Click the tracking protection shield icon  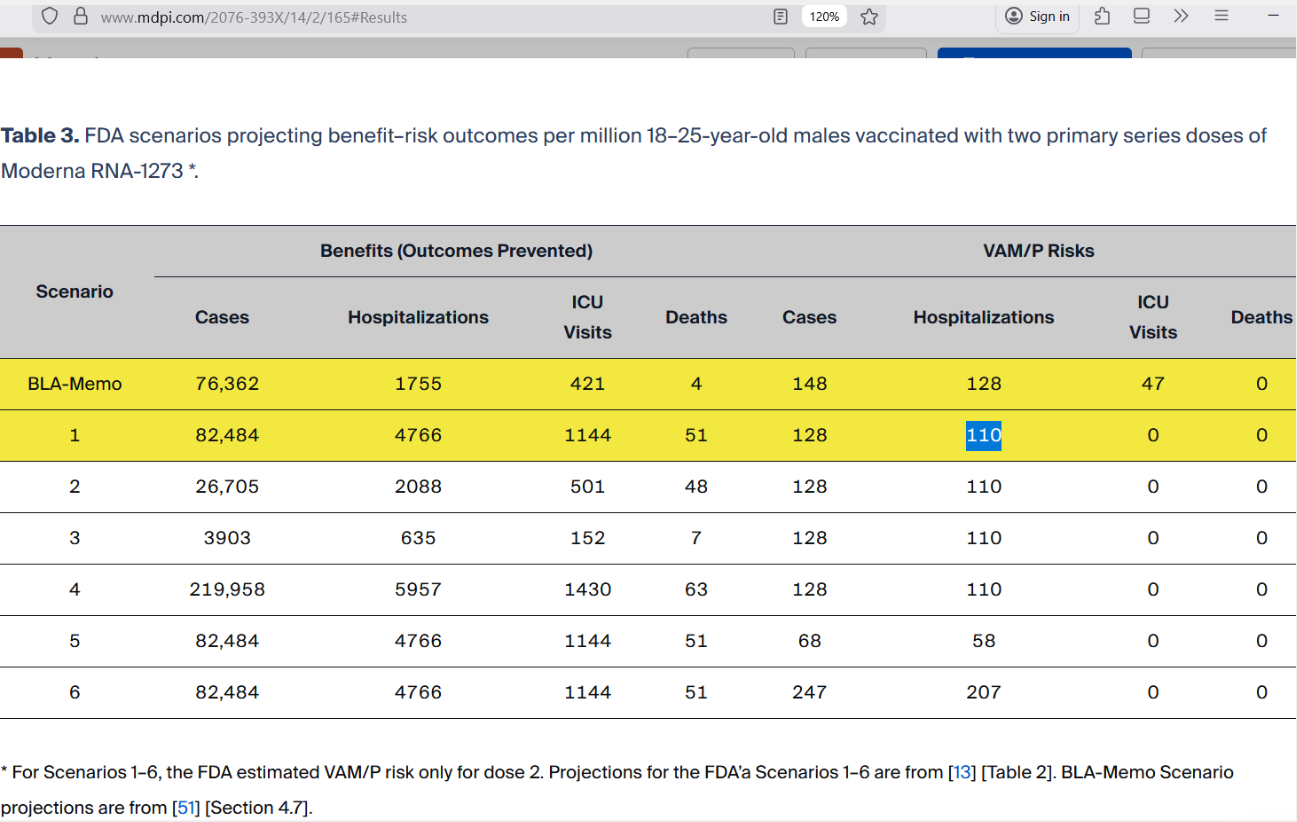[x=50, y=16]
